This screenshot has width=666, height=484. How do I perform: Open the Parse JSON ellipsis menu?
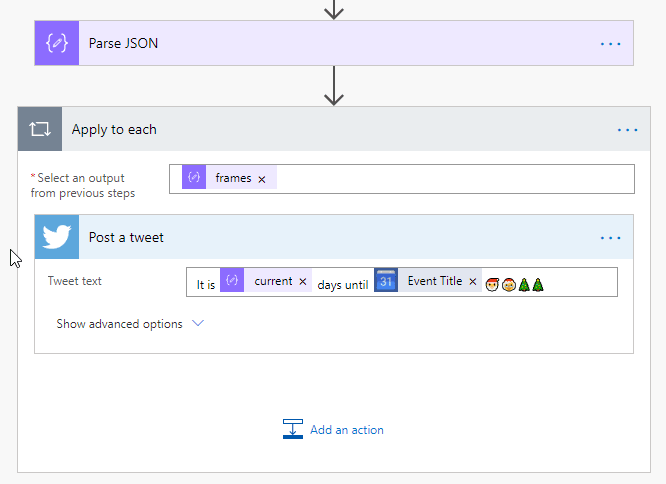(x=610, y=44)
